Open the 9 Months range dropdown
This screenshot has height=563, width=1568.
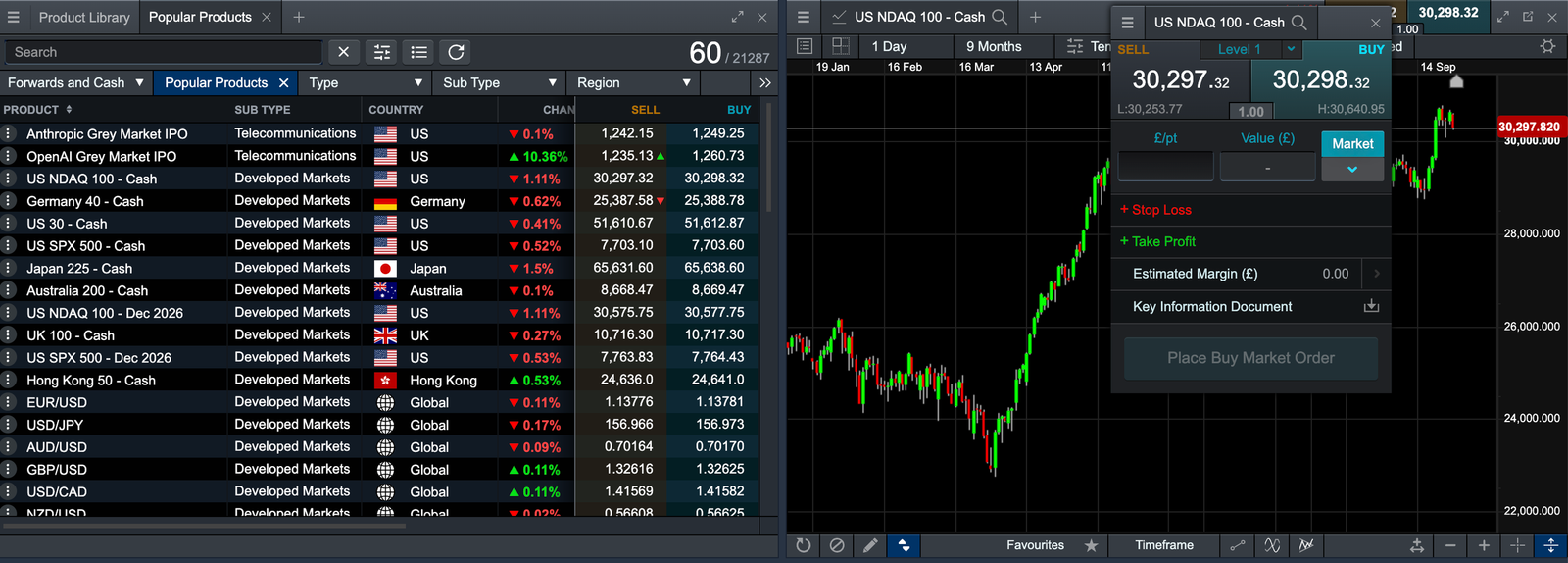1004,46
